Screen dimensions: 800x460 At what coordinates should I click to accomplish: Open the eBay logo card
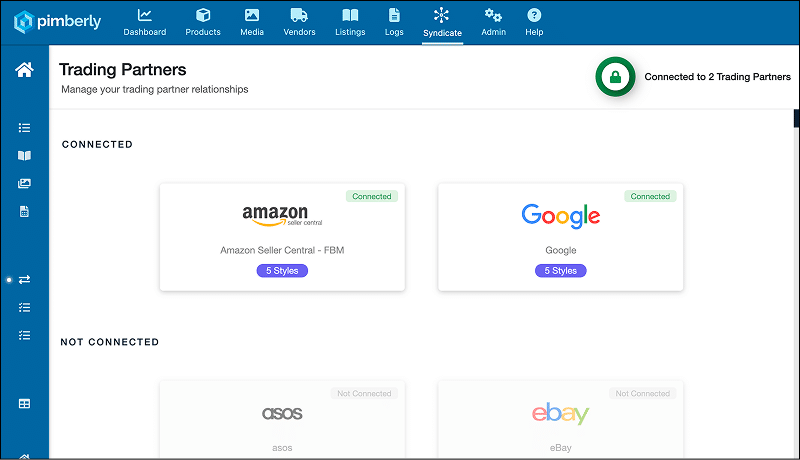[561, 419]
